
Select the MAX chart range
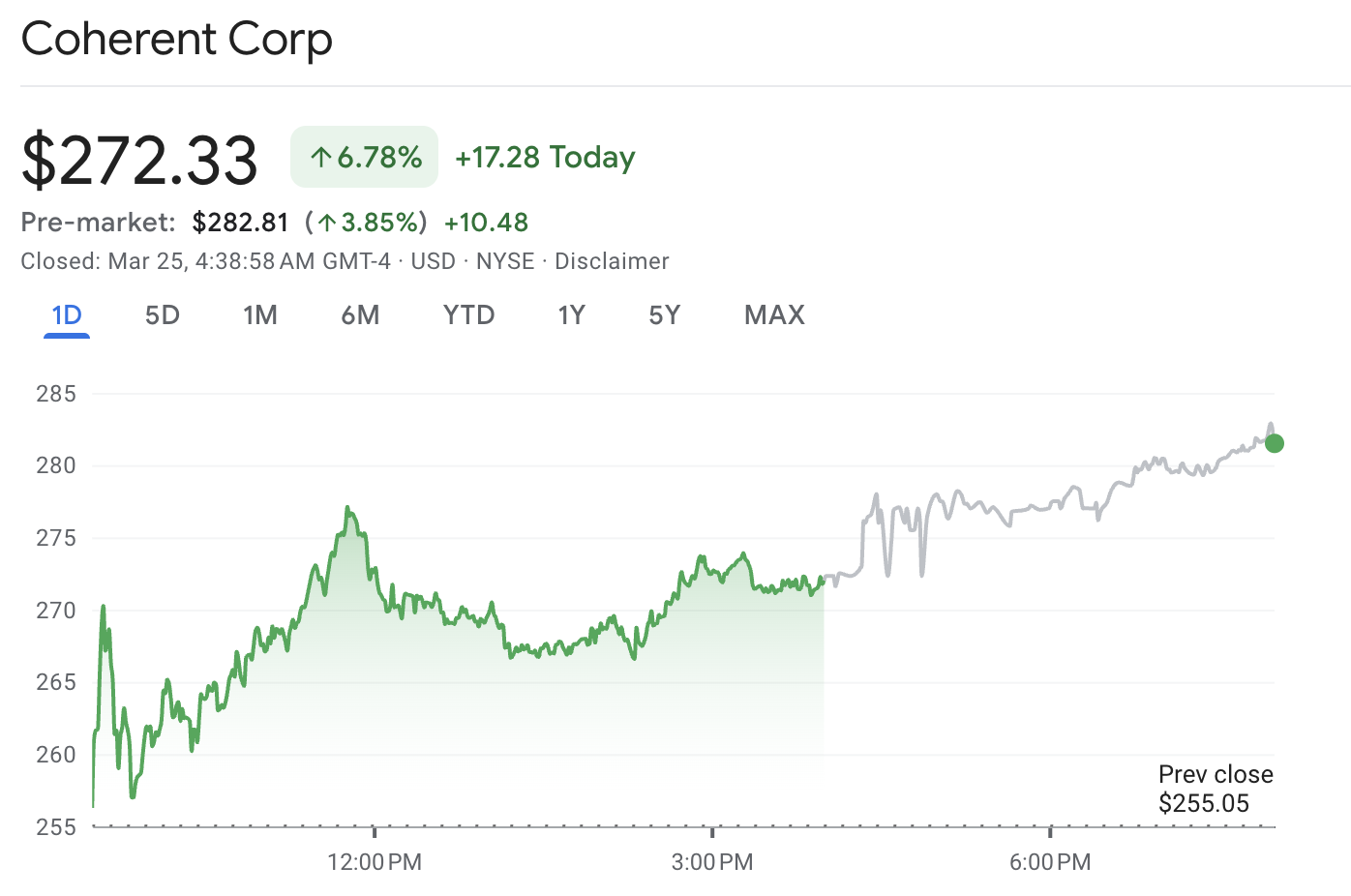[773, 314]
